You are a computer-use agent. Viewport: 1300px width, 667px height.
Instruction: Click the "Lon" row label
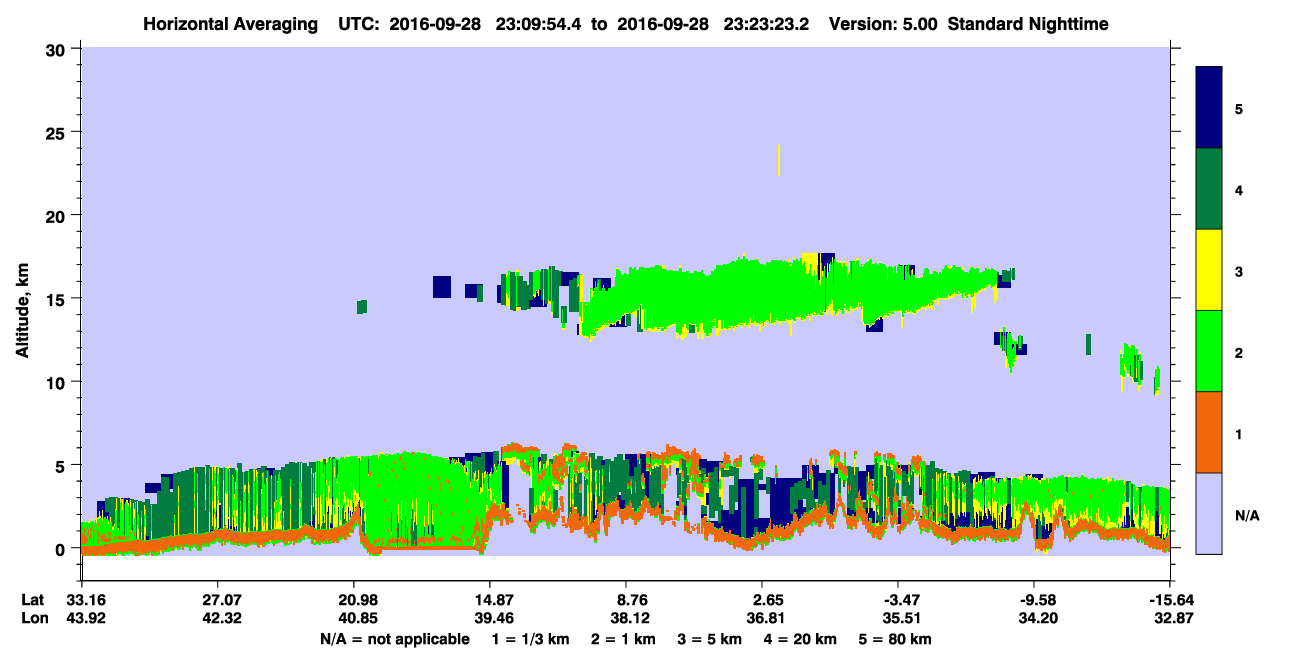(33, 618)
